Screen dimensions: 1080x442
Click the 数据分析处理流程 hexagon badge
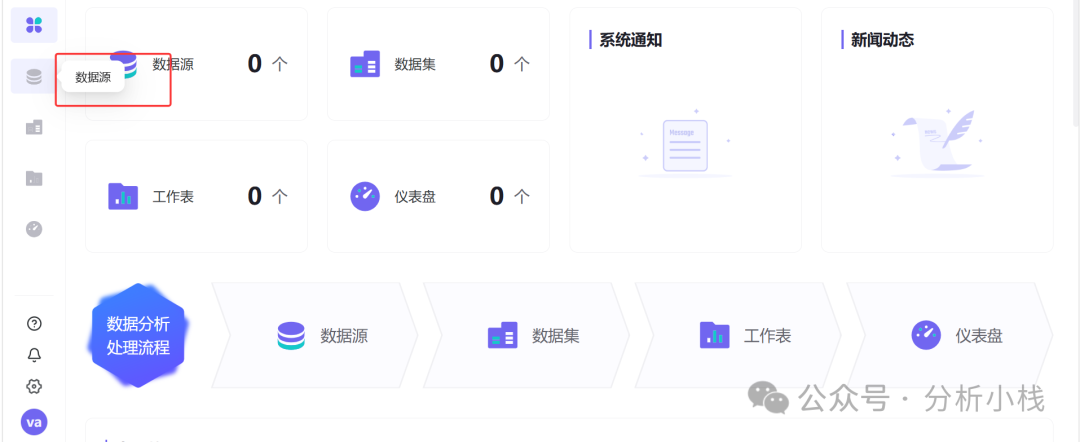[138, 335]
